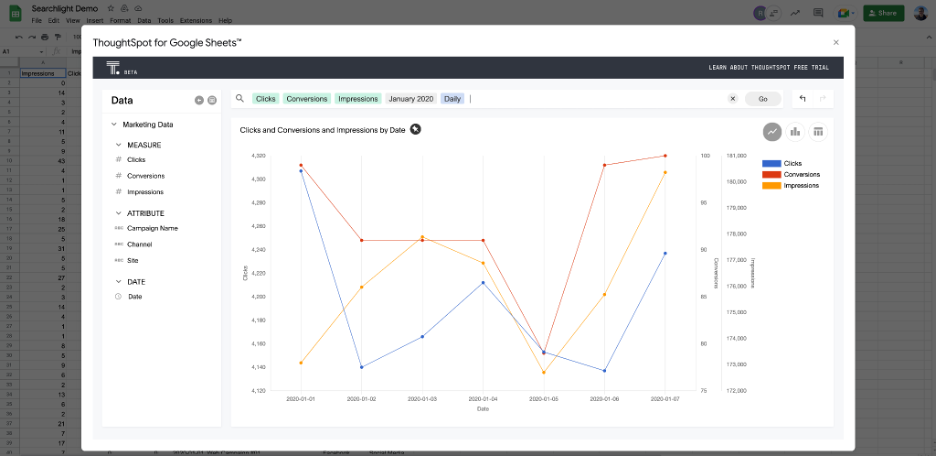Open the Tools menu
Viewport: 936px width, 456px height.
pyautogui.click(x=165, y=20)
